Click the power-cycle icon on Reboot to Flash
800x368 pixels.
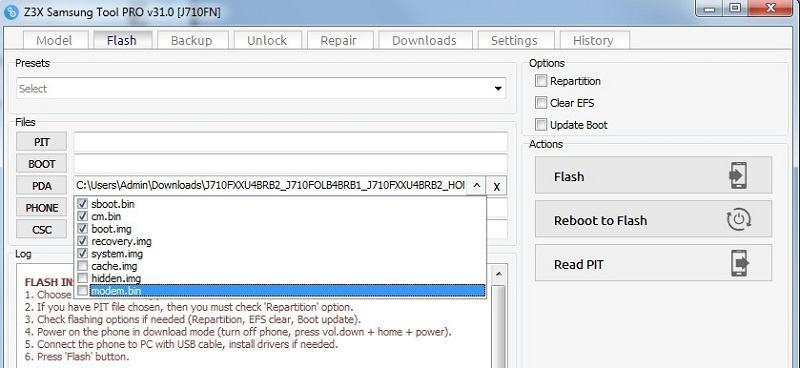point(738,220)
